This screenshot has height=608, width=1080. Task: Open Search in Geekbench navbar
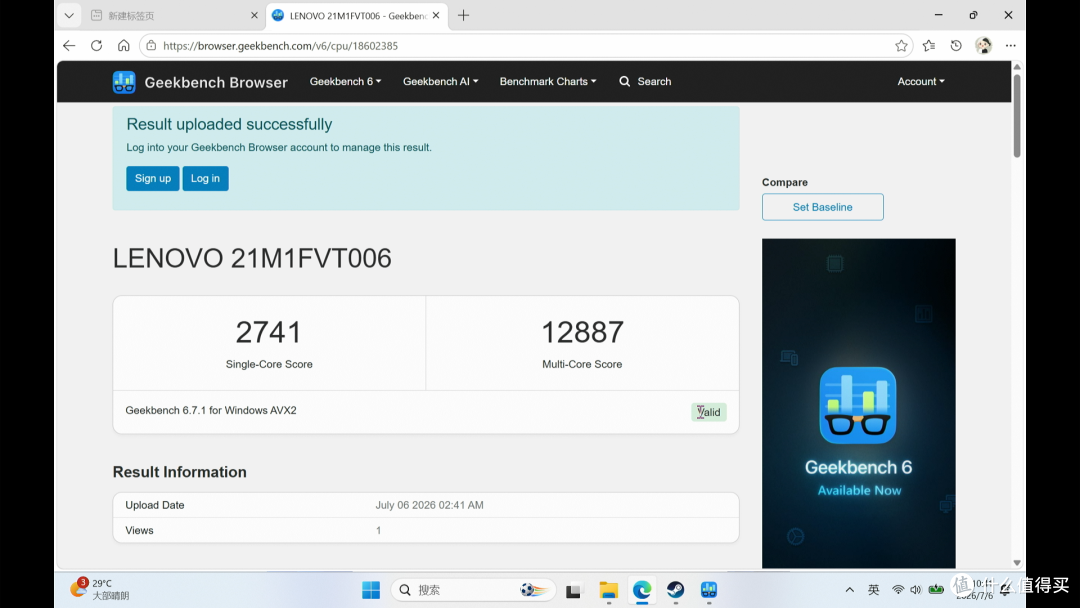[645, 81]
